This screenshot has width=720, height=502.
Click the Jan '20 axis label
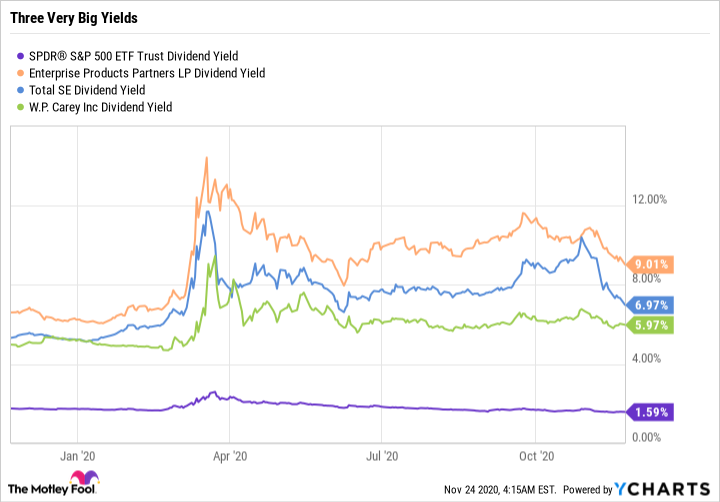(x=80, y=454)
